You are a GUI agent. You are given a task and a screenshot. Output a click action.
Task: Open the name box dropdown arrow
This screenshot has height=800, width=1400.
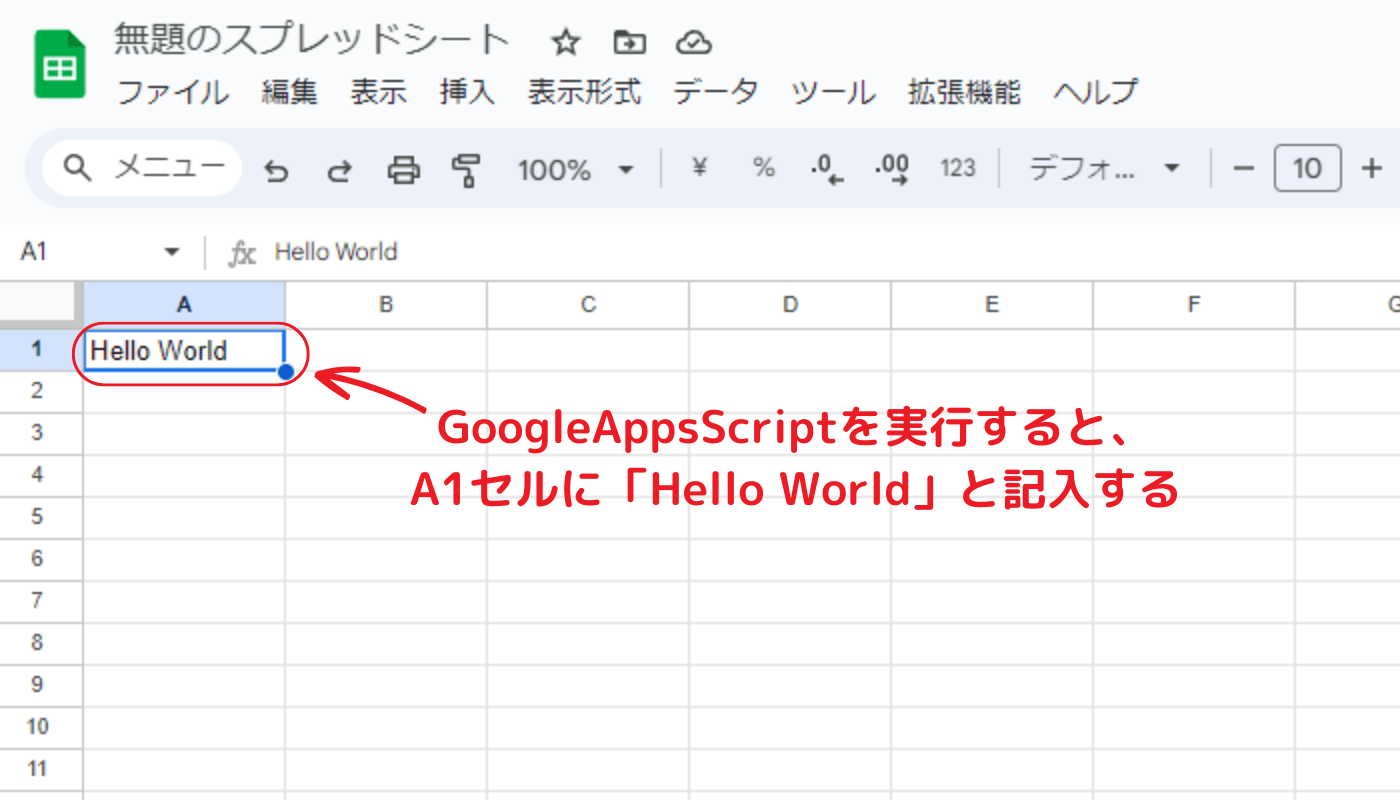pos(172,252)
